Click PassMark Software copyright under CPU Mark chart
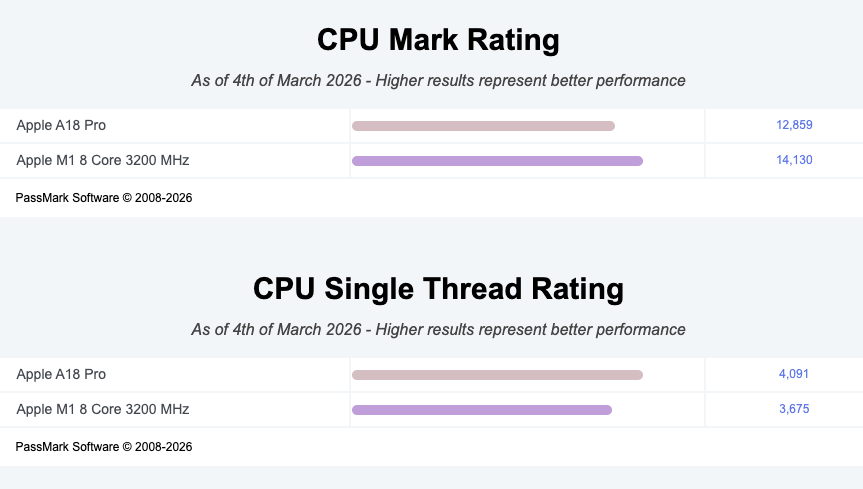 tap(104, 198)
